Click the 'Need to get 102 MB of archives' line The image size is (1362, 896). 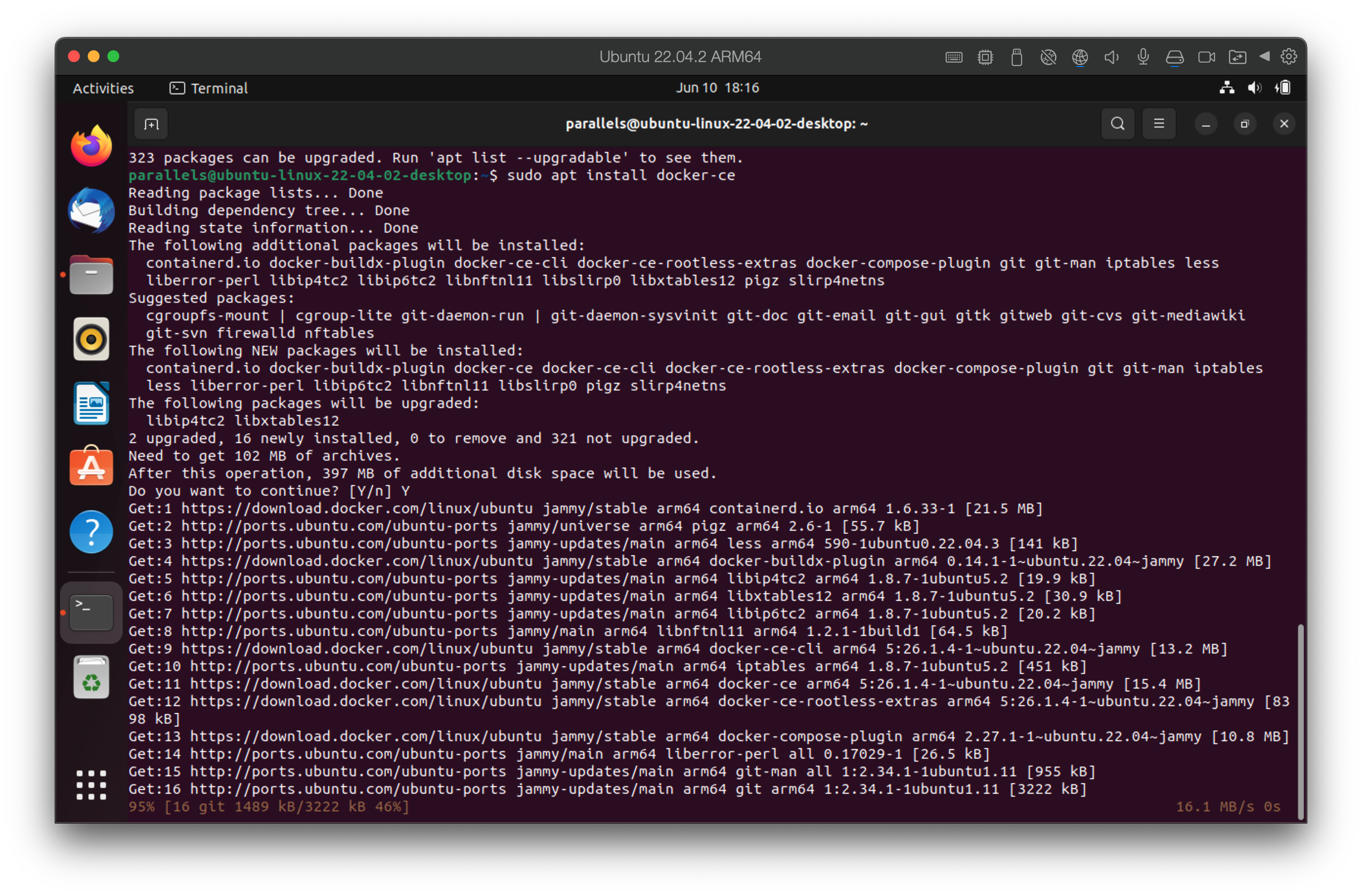(264, 456)
